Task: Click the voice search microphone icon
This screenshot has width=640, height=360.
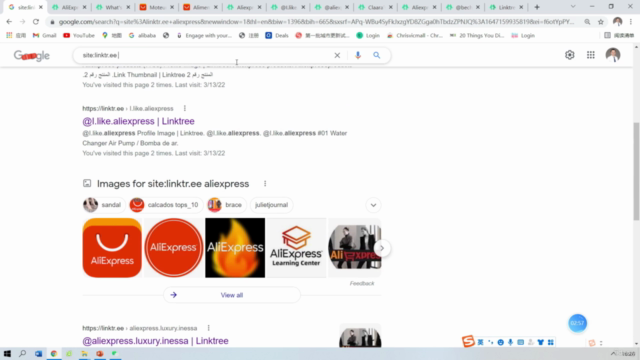Action: (x=358, y=55)
